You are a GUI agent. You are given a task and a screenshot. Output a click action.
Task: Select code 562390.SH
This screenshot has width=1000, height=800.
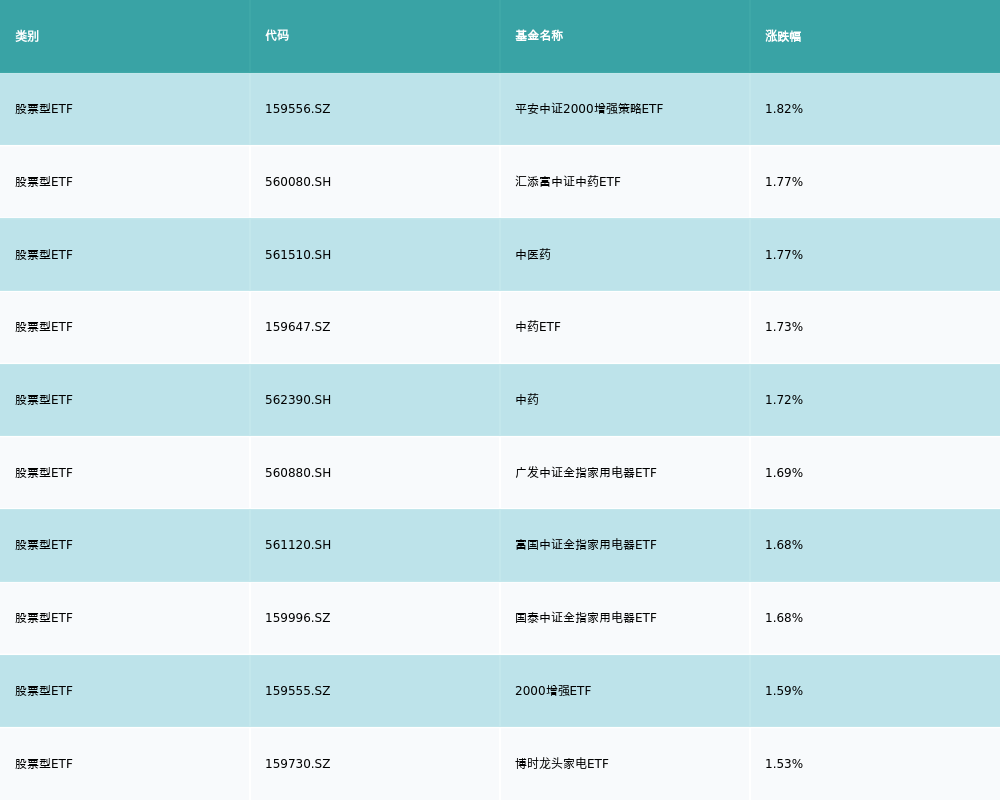tap(298, 400)
